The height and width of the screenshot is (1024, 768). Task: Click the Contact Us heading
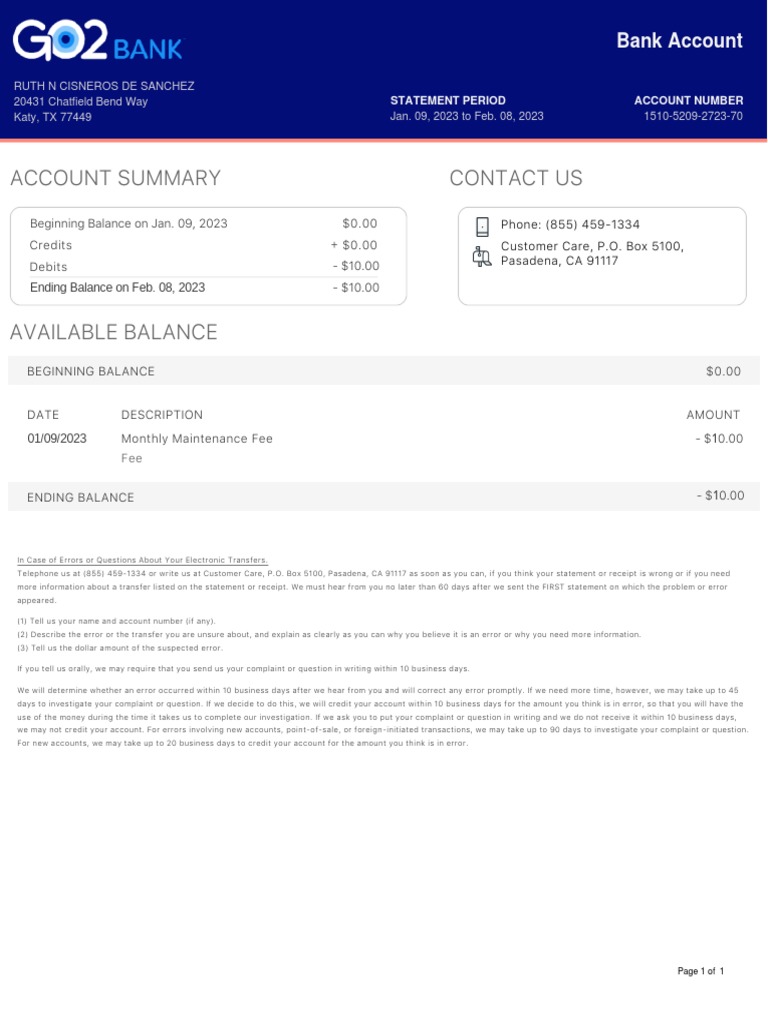click(x=516, y=179)
